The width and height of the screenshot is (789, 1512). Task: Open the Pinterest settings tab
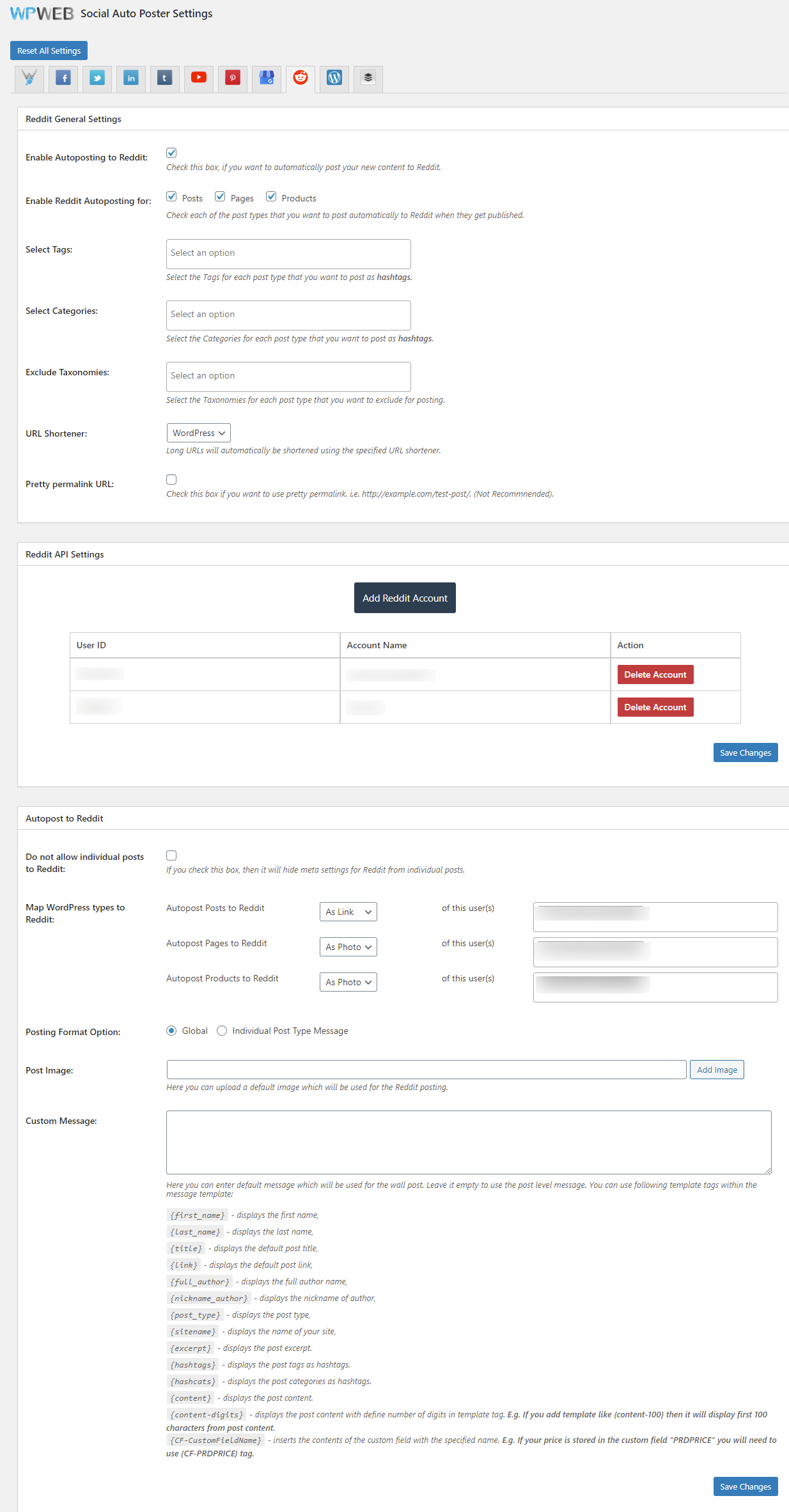(x=233, y=78)
